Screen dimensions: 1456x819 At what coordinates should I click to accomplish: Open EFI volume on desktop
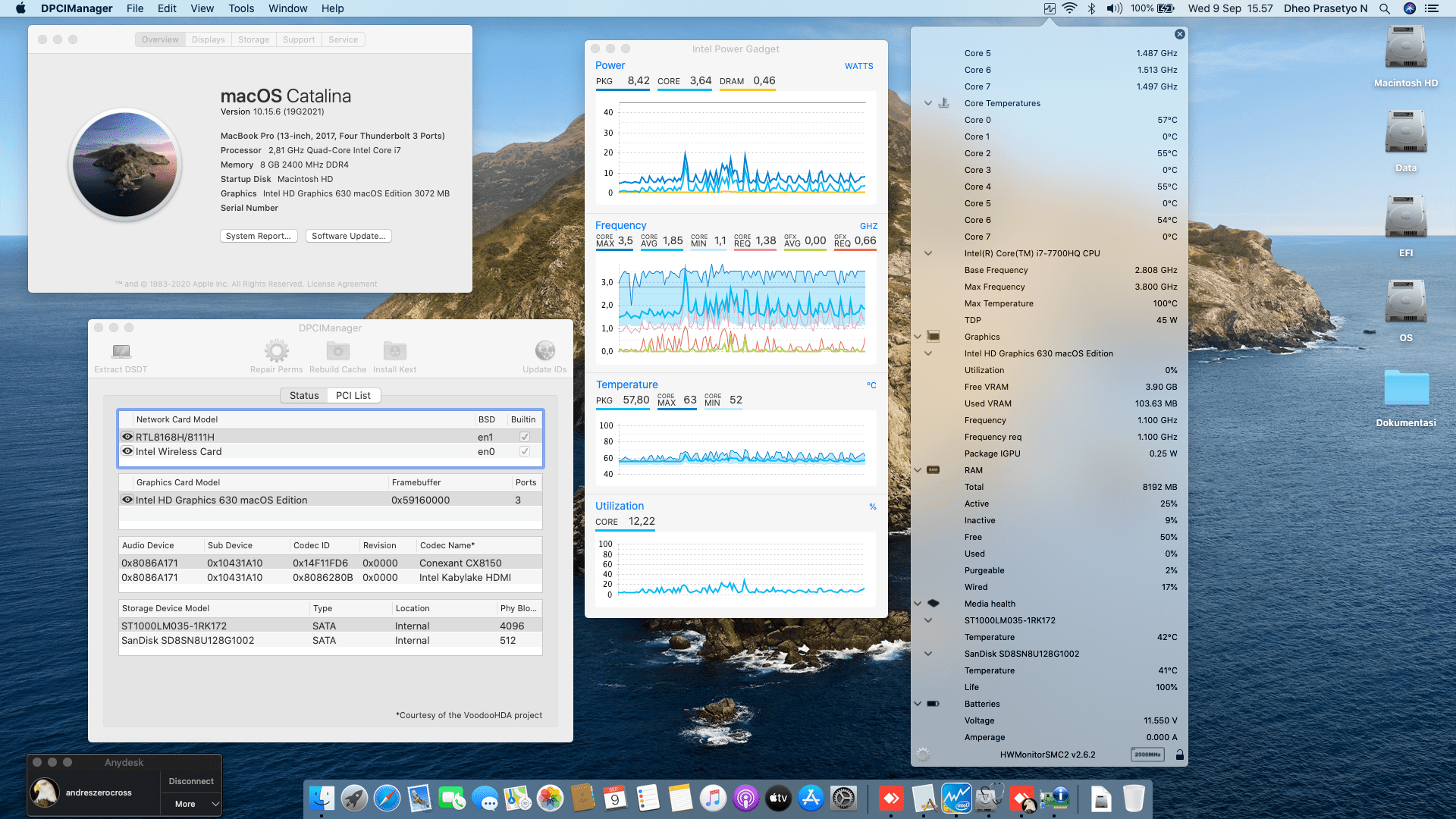click(1405, 218)
